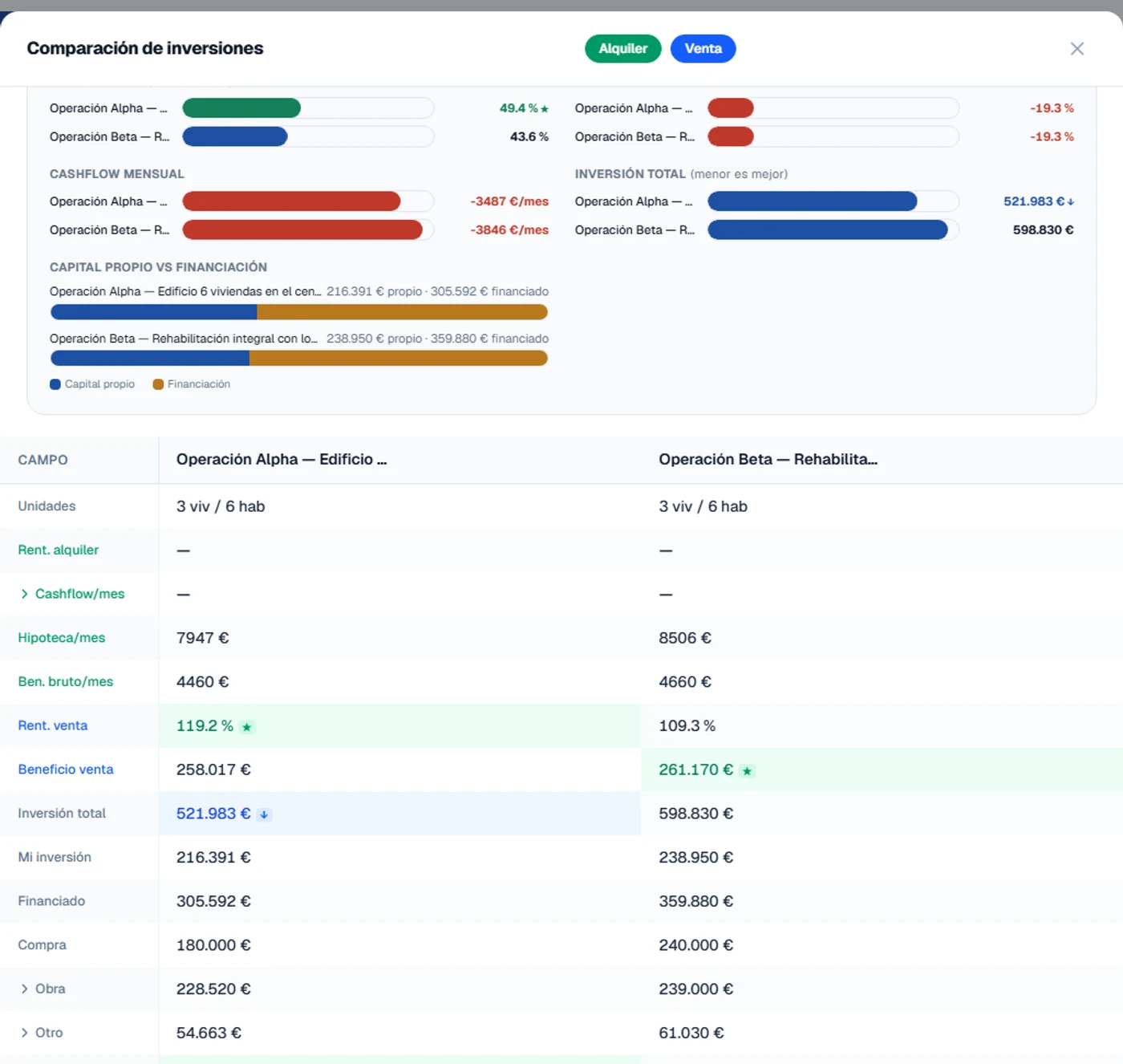The height and width of the screenshot is (1064, 1123).
Task: Click the 239.000 € Obra cell
Action: 695,989
